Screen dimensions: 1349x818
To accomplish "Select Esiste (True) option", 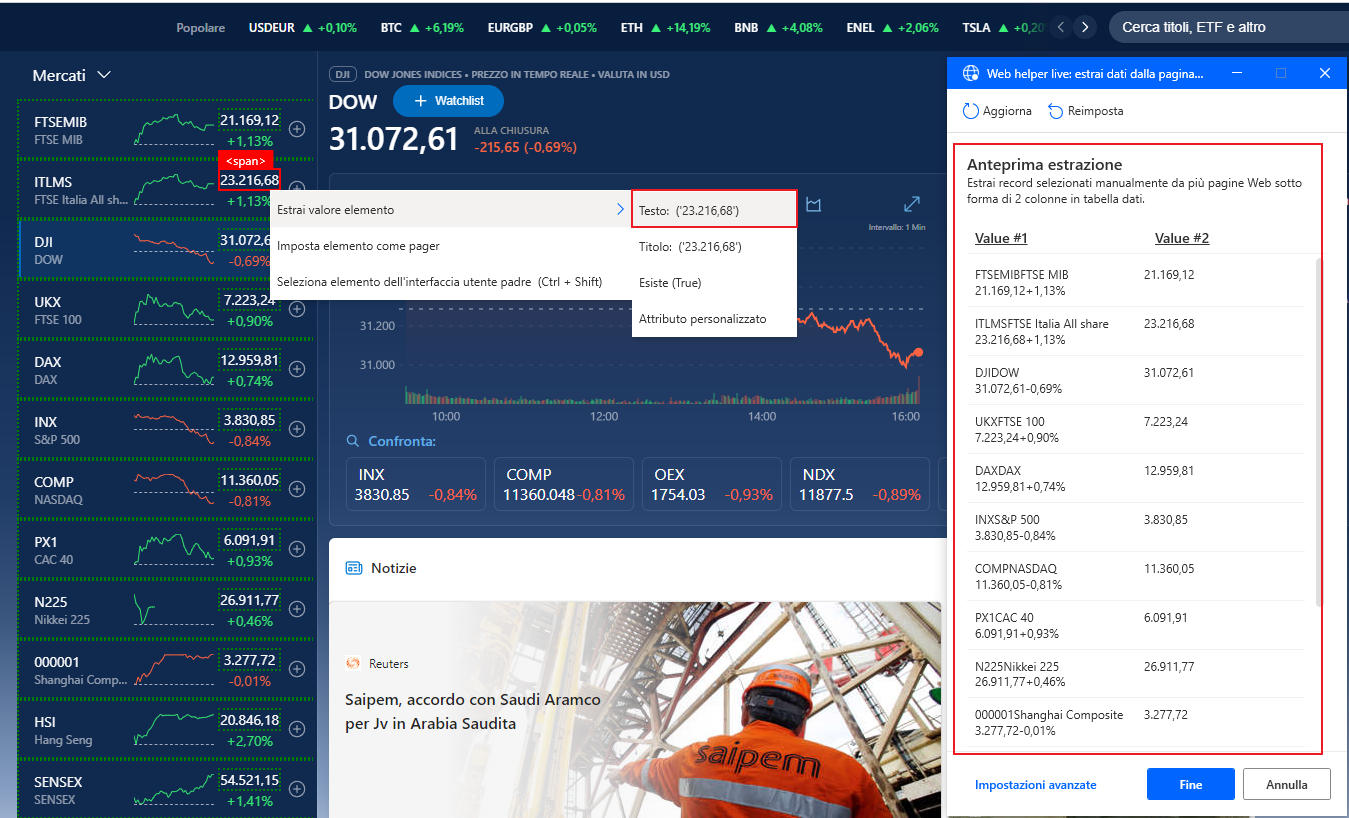I will point(714,283).
